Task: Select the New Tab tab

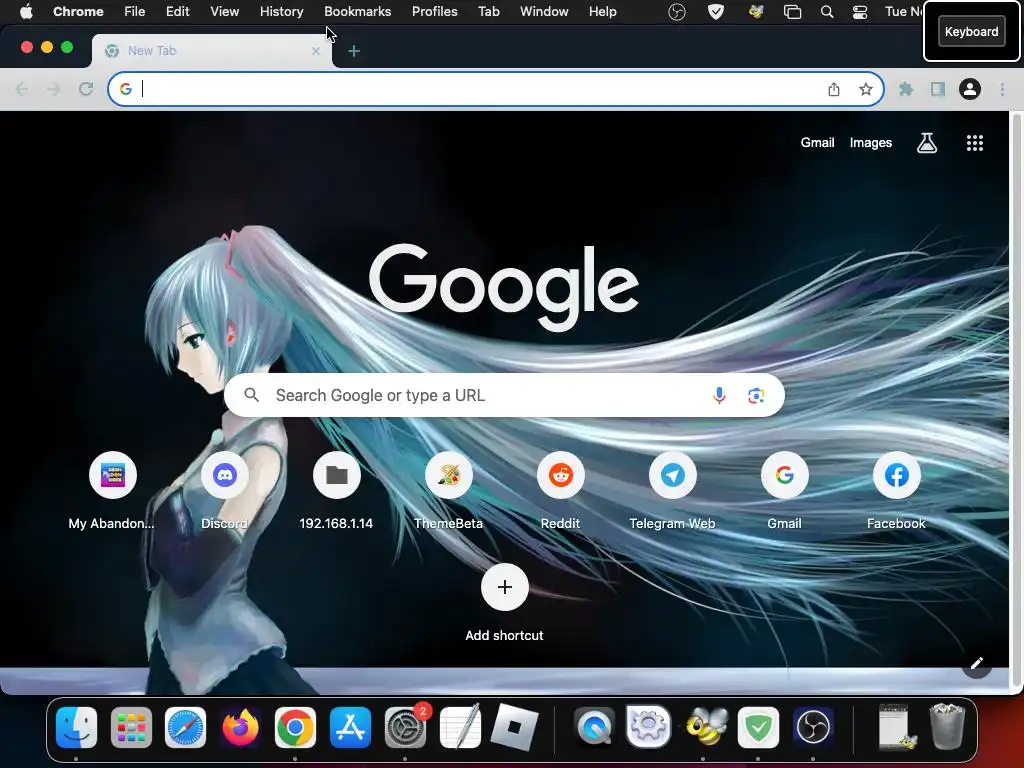Action: pyautogui.click(x=212, y=50)
